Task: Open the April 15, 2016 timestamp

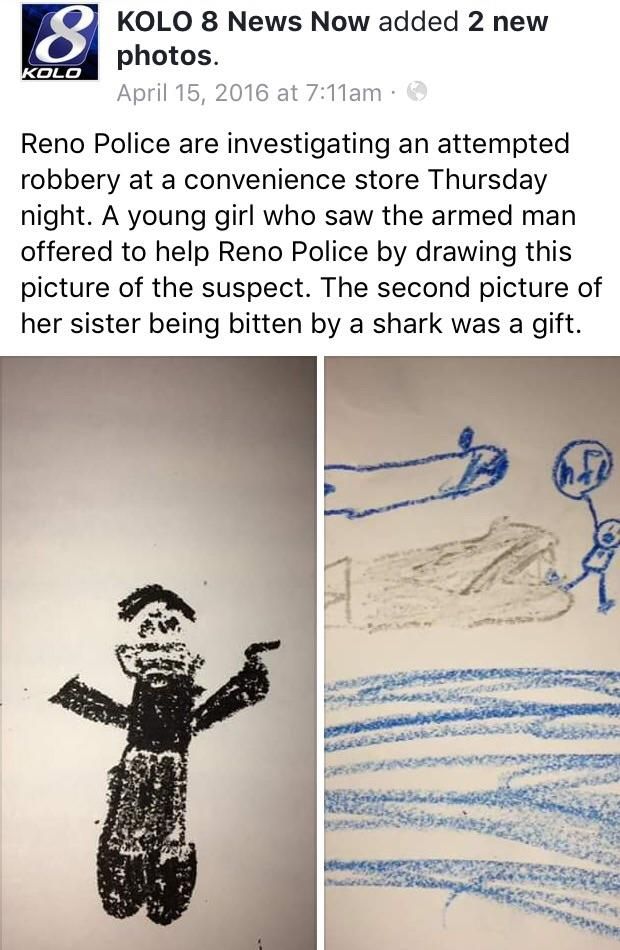Action: coord(249,93)
